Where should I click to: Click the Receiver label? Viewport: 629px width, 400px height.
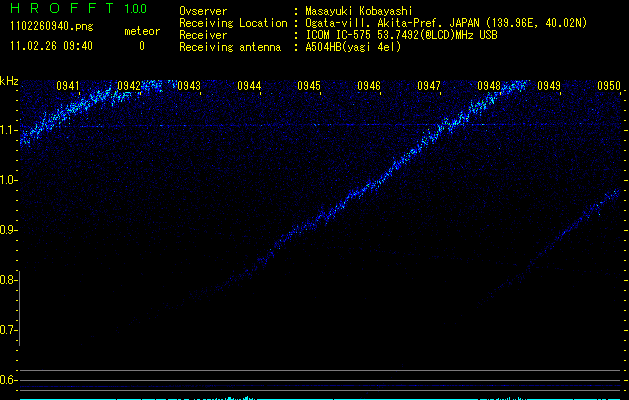click(203, 35)
